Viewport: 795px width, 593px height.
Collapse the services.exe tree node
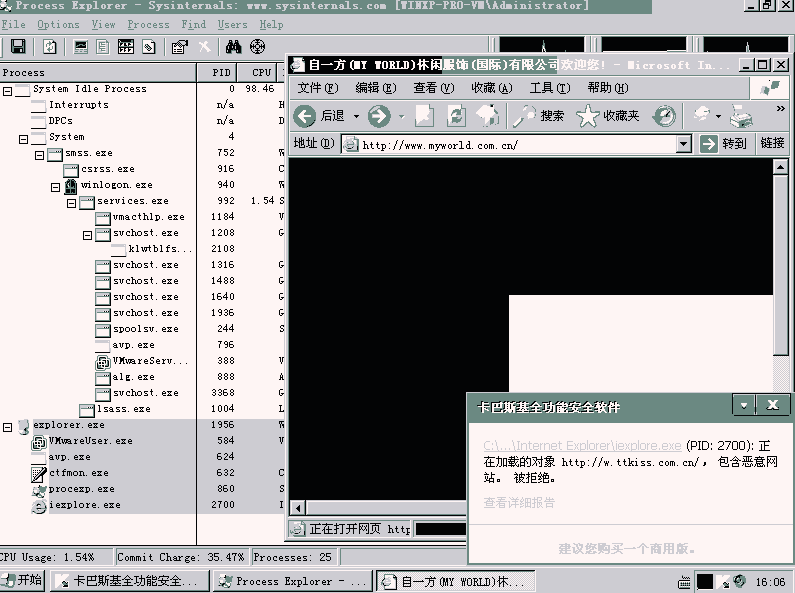[71, 203]
